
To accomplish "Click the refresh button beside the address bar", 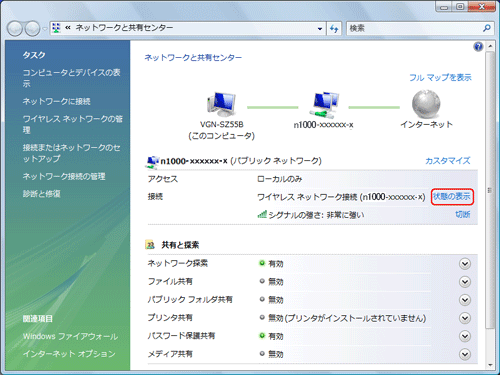I will pyautogui.click(x=334, y=29).
